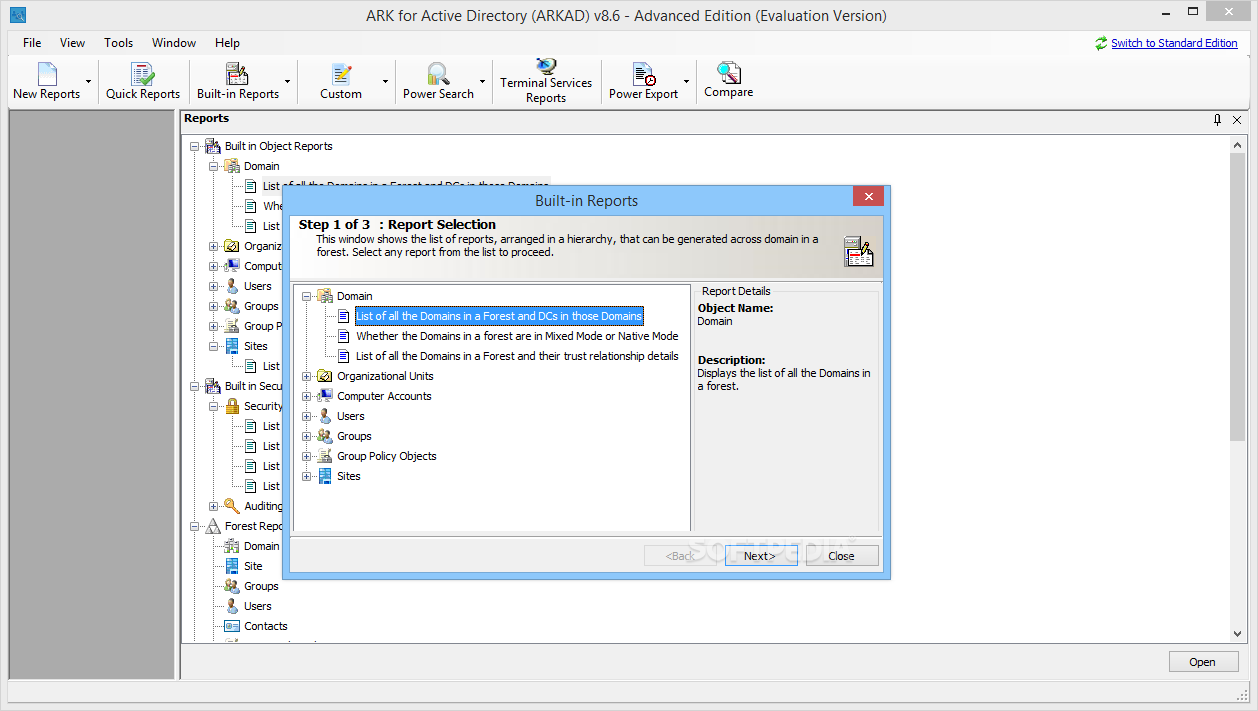The height and width of the screenshot is (711, 1258).
Task: Click the Computer Accounts icon in dialog
Action: point(324,396)
